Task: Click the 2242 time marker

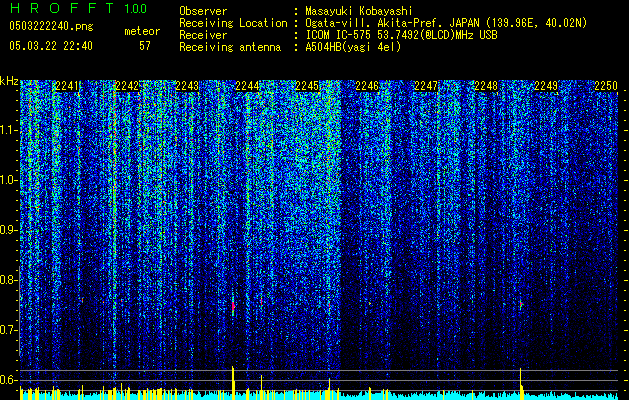Action: (x=127, y=86)
